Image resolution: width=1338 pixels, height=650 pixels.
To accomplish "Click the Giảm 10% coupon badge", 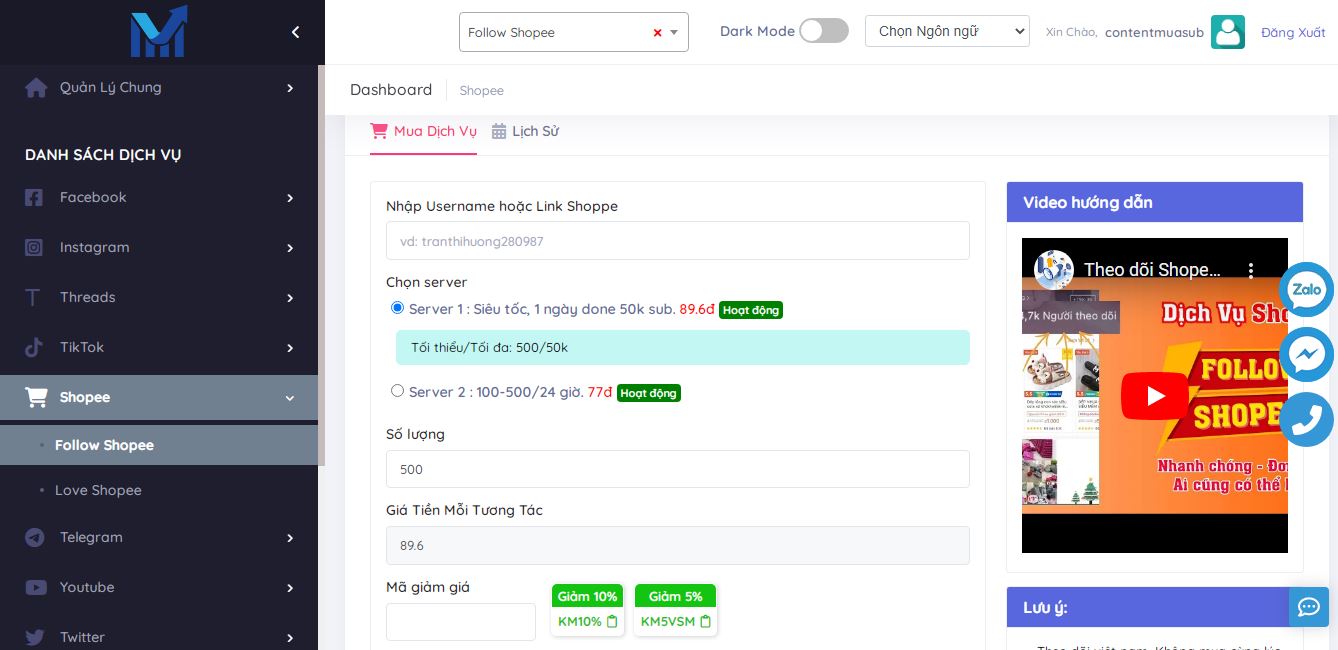I will click(x=587, y=597).
